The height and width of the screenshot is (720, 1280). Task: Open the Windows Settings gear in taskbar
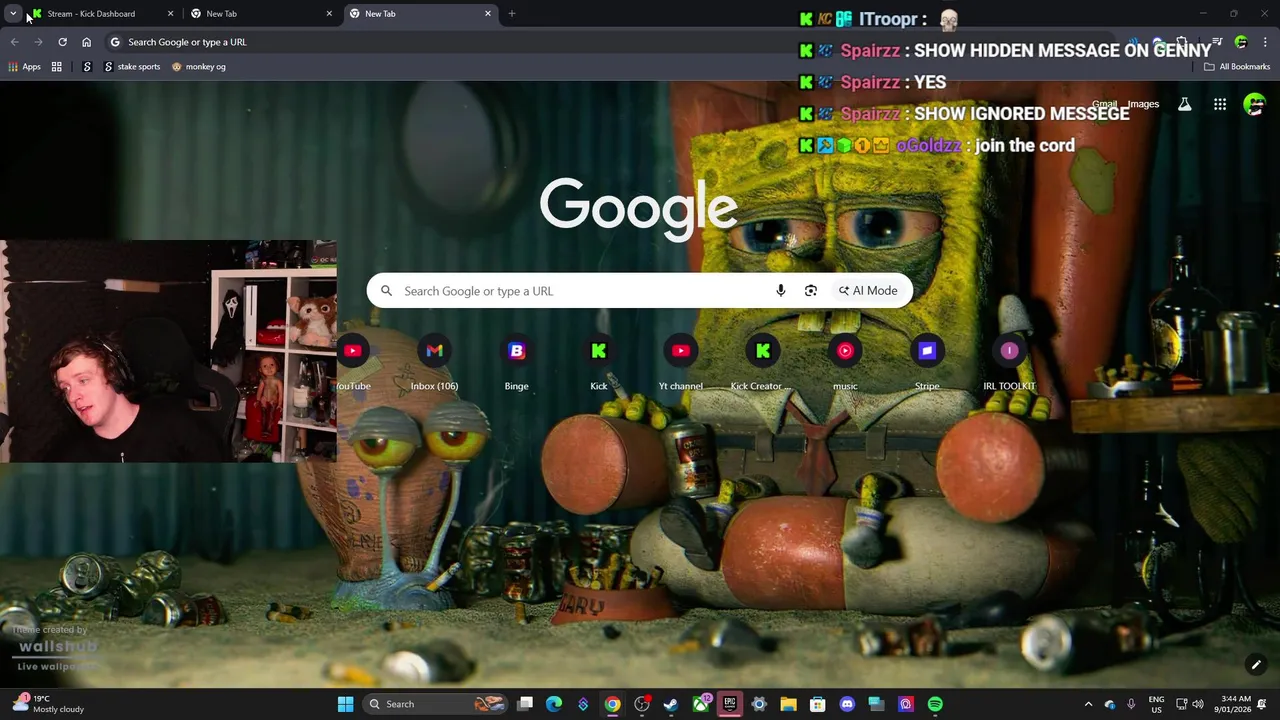(759, 704)
